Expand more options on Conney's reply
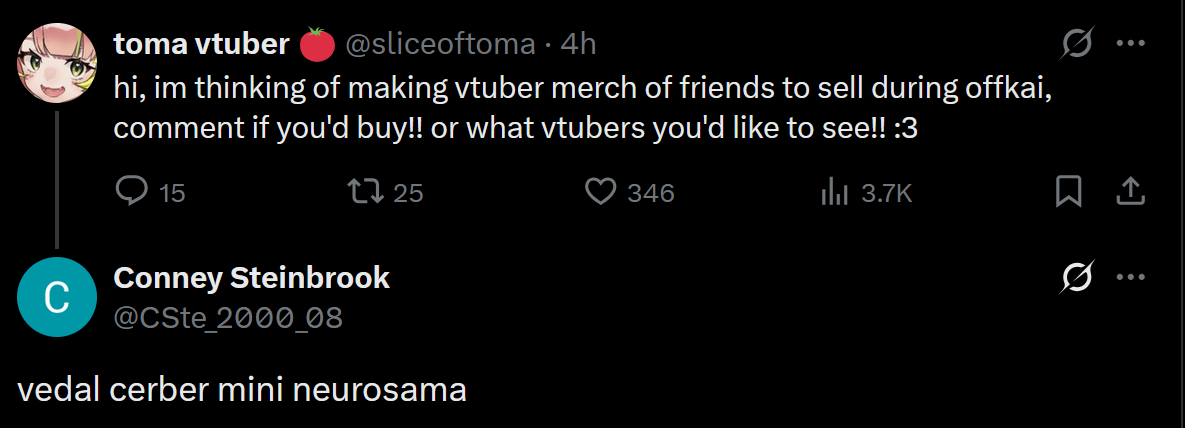The width and height of the screenshot is (1185, 428). pos(1130,277)
